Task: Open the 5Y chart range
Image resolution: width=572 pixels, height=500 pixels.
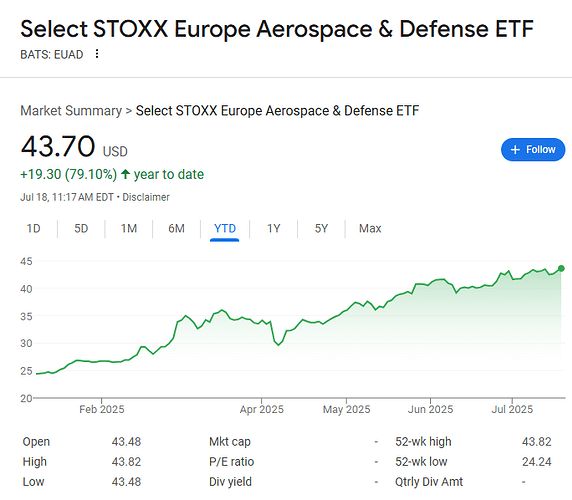Action: (321, 229)
